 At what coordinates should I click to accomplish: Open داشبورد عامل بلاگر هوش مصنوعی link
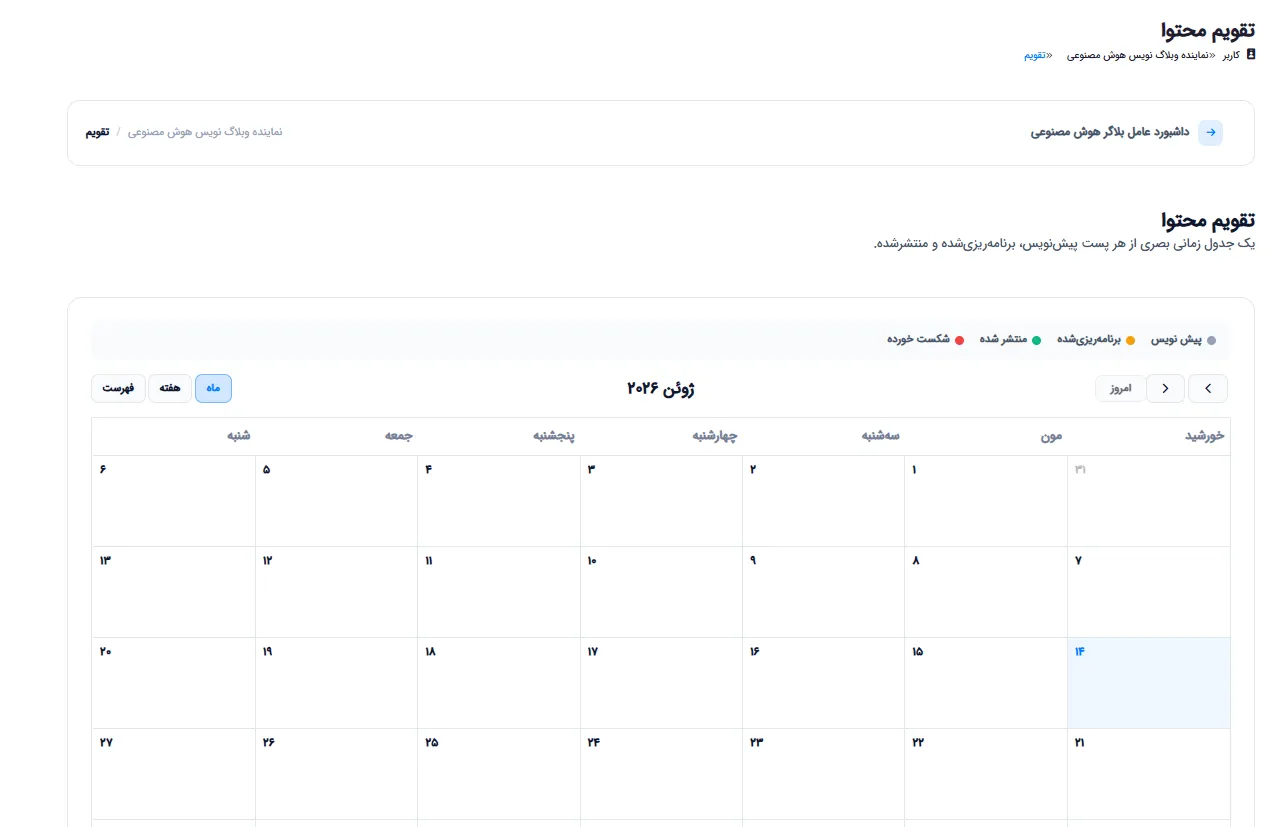coord(1110,132)
